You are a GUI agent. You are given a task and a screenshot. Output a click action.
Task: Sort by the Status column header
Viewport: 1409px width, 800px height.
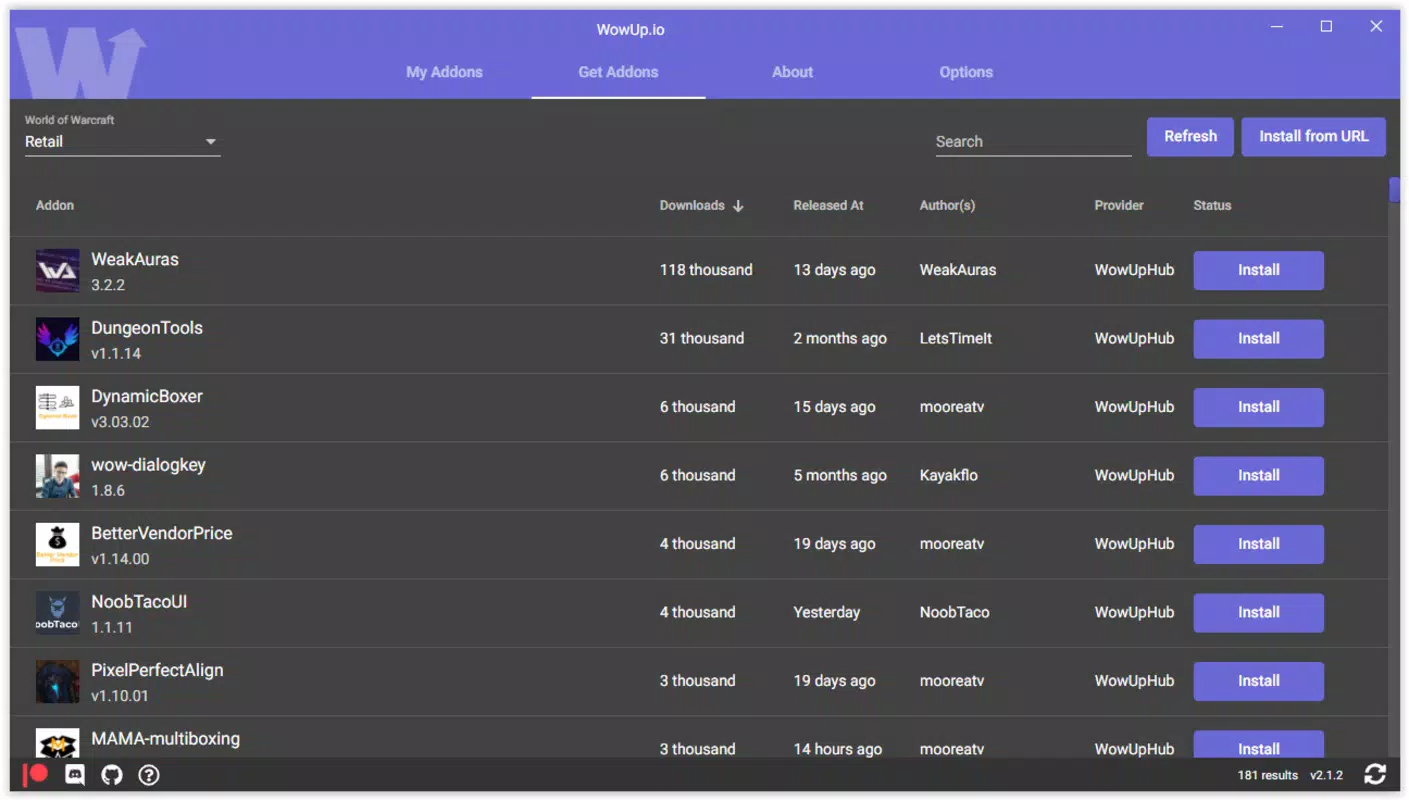pos(1212,206)
